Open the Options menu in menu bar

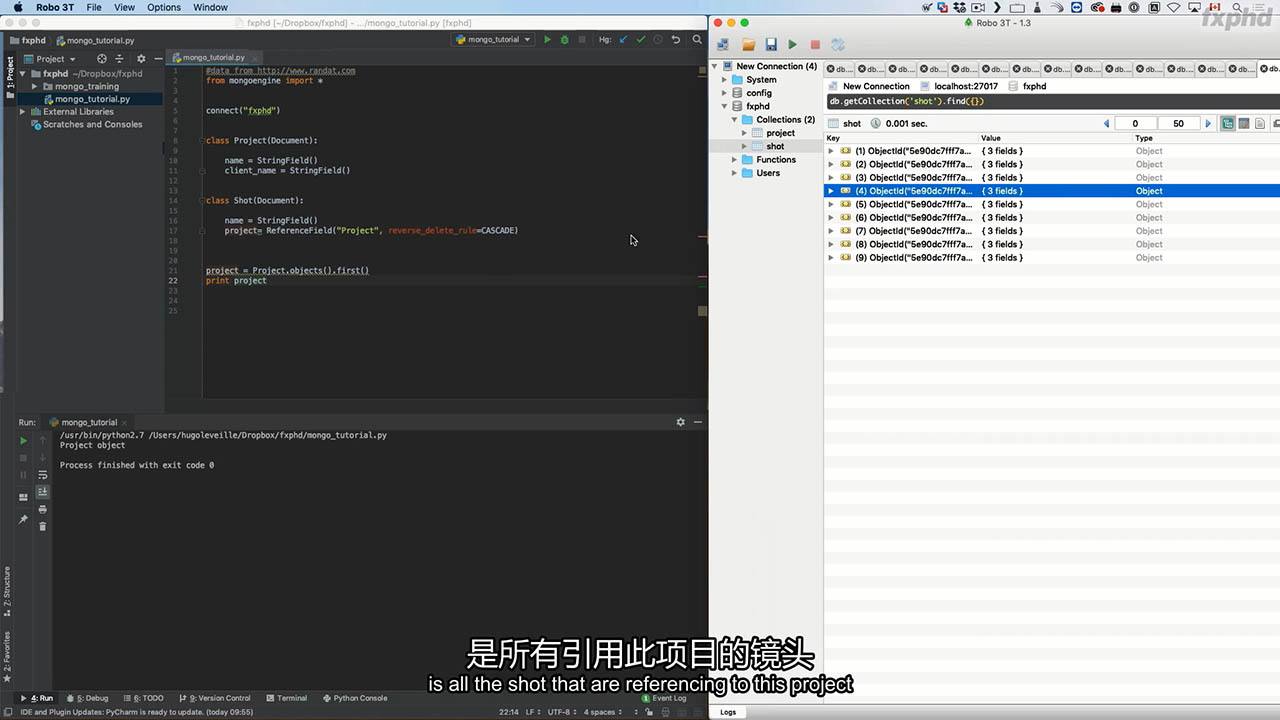(x=164, y=7)
